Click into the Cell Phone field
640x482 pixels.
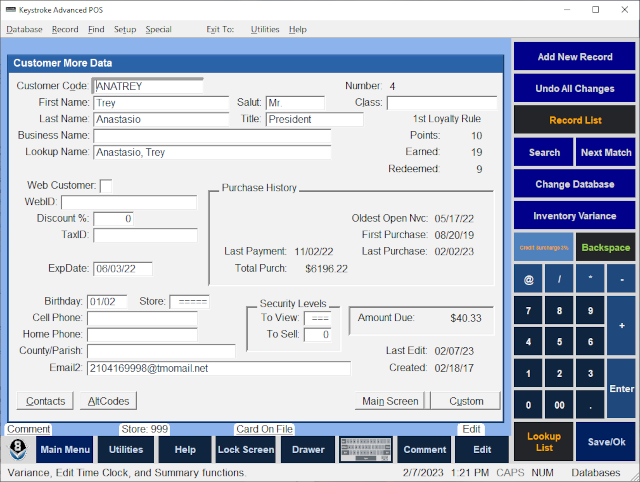(x=142, y=319)
